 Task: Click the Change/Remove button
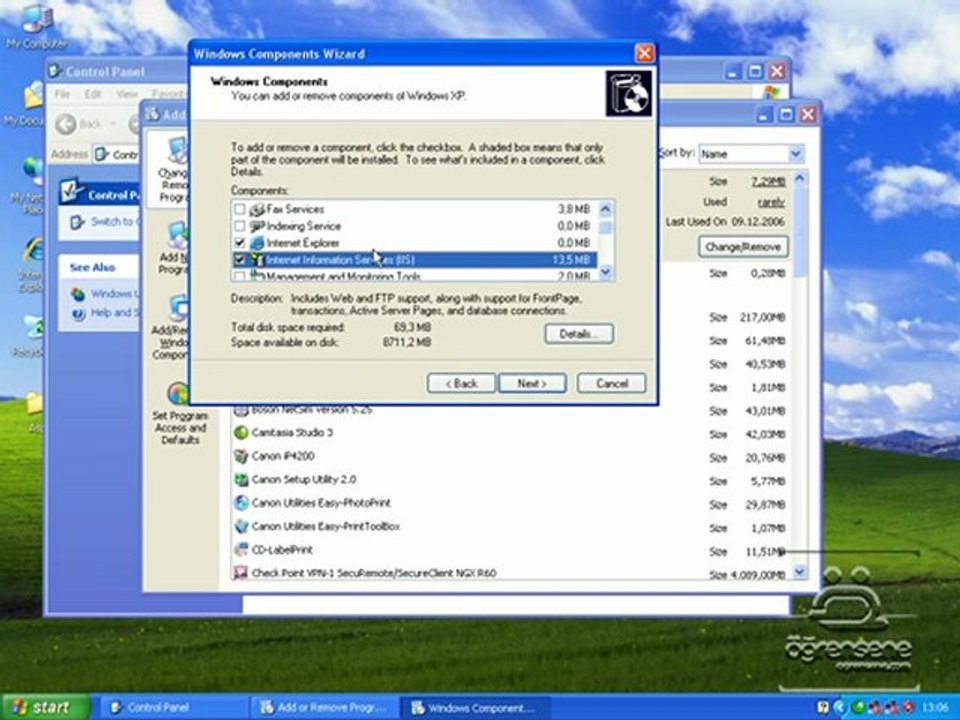(743, 247)
